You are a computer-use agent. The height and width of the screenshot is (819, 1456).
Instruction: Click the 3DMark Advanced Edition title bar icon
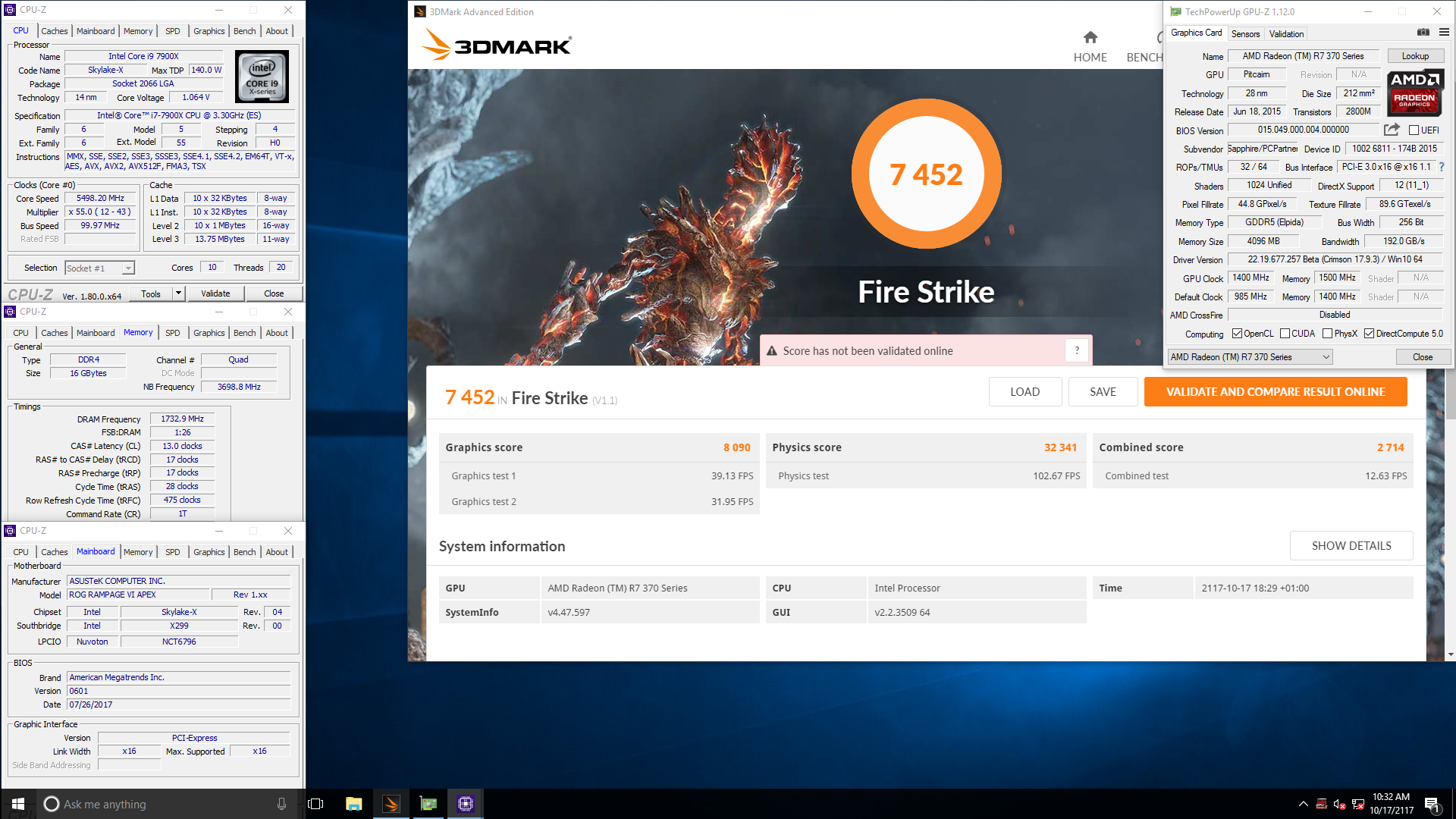(x=420, y=11)
